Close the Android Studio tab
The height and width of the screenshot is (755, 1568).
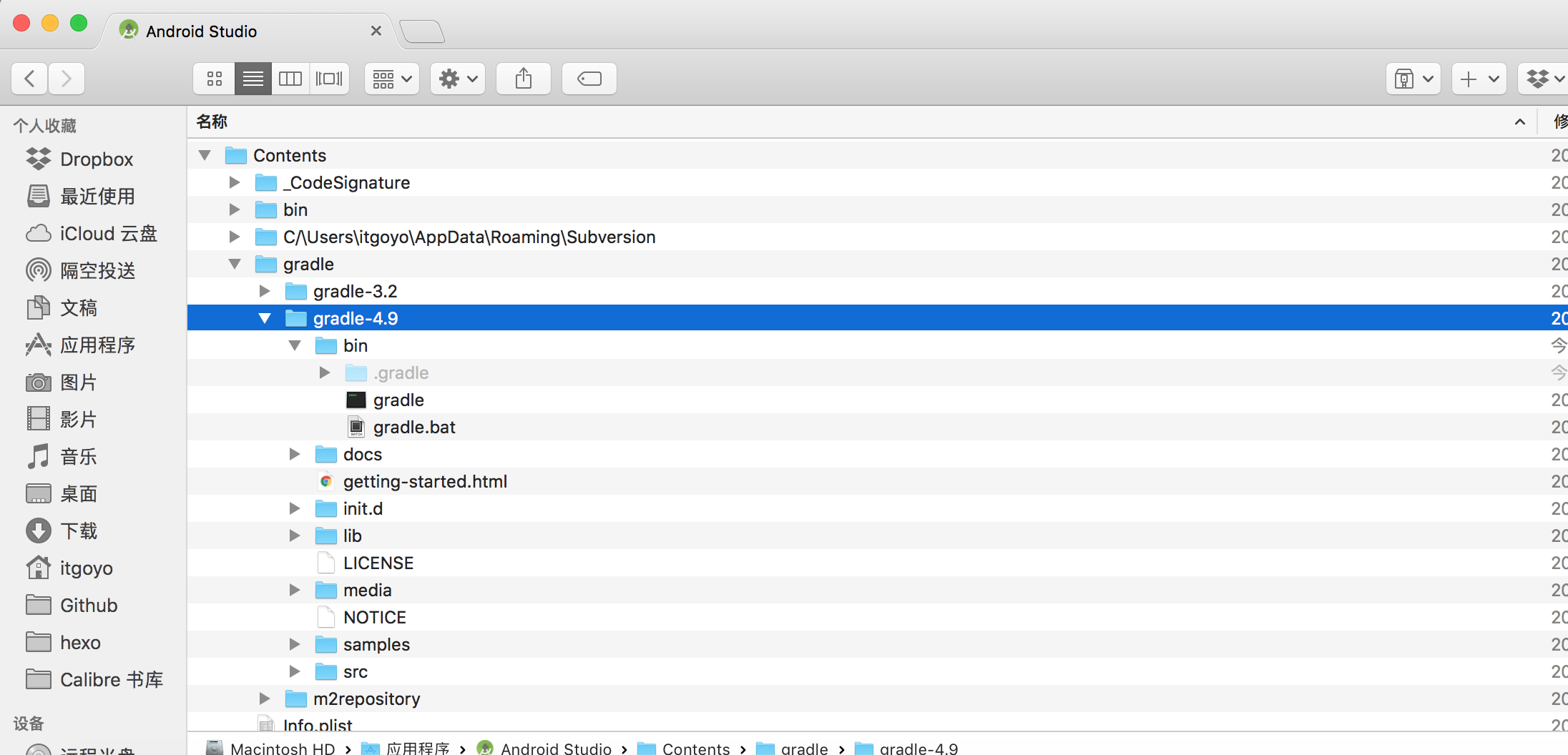pyautogui.click(x=376, y=31)
